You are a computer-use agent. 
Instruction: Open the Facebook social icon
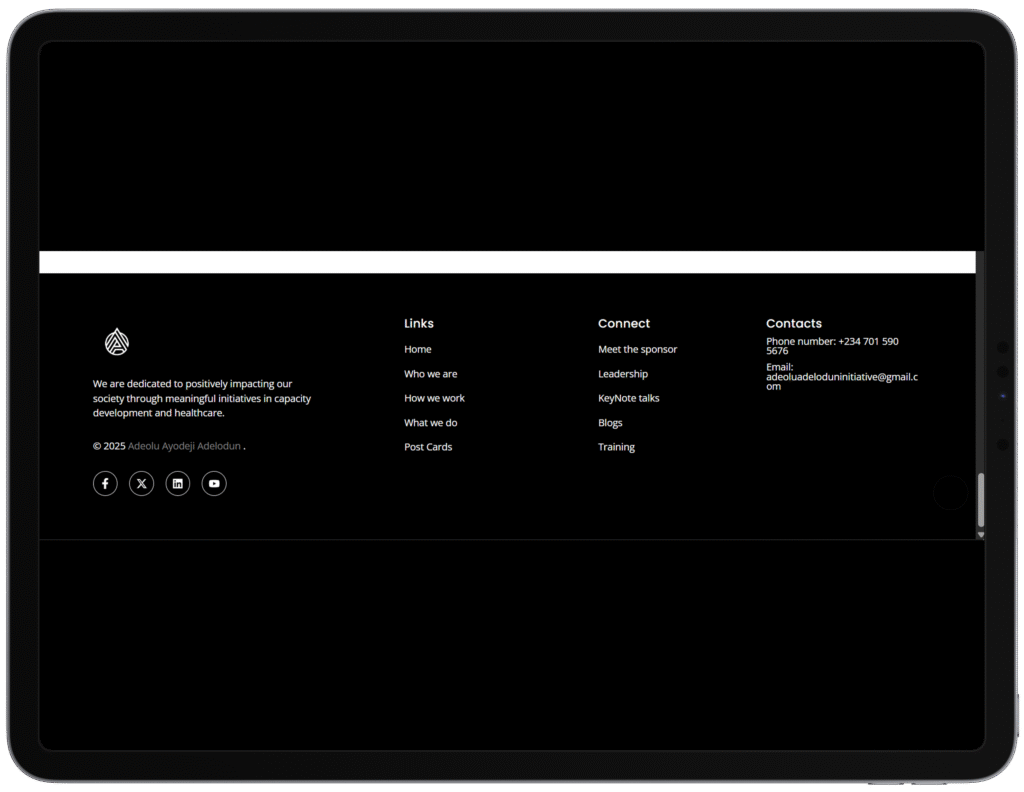(x=105, y=484)
